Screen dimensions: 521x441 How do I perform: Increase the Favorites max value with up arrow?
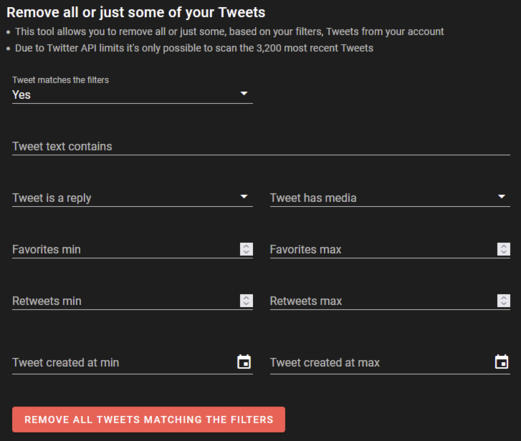coord(504,246)
